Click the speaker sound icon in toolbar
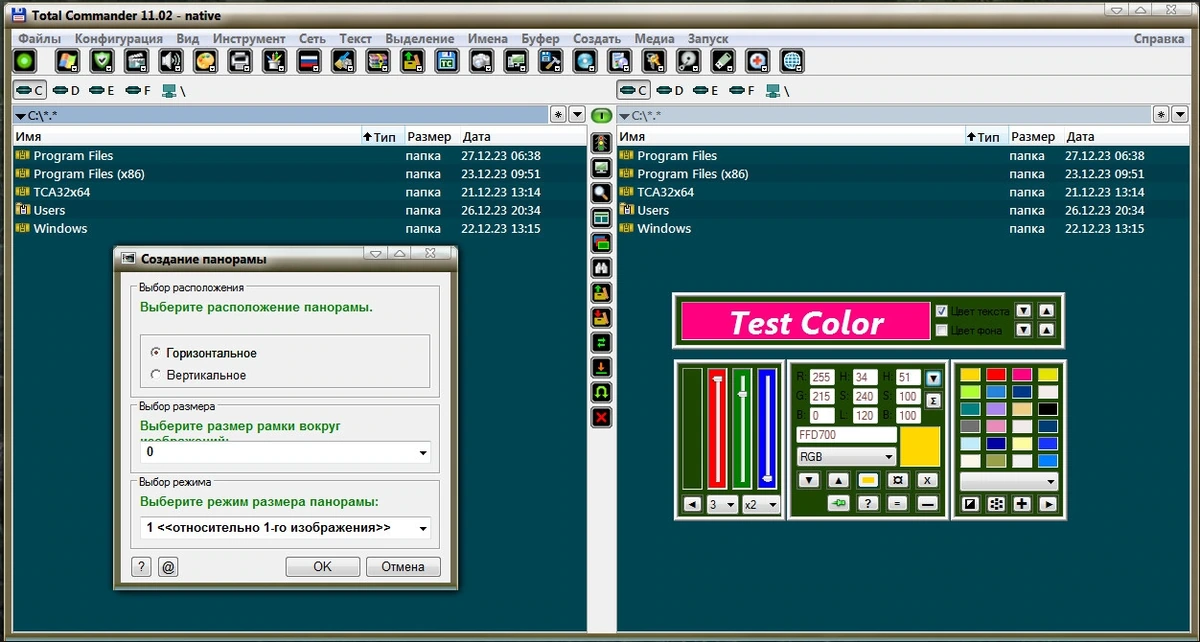The width and height of the screenshot is (1200, 642). tap(170, 61)
